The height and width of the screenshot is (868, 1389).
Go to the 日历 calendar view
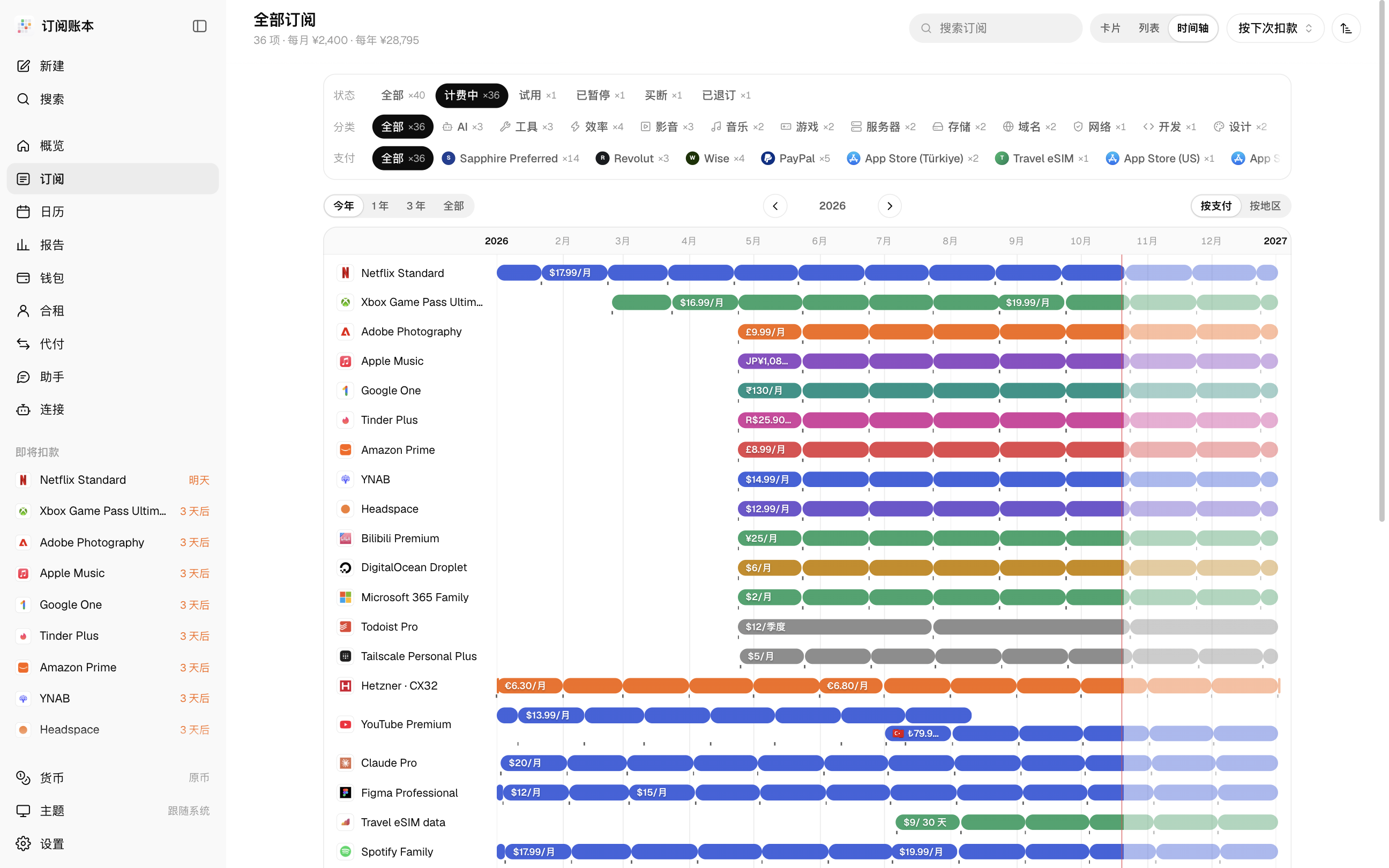113,212
